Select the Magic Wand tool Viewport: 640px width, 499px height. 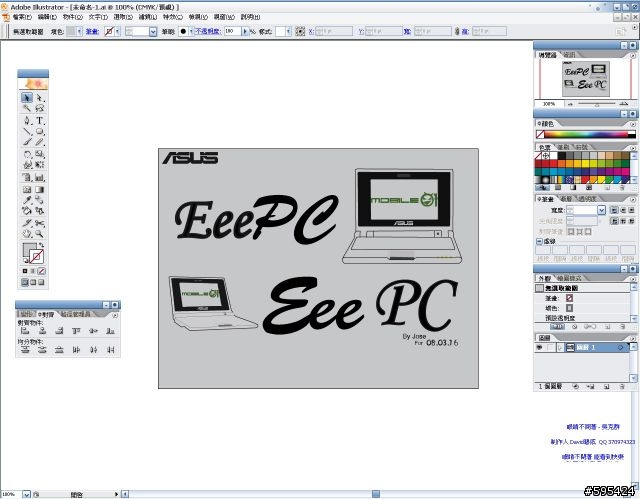click(x=27, y=108)
